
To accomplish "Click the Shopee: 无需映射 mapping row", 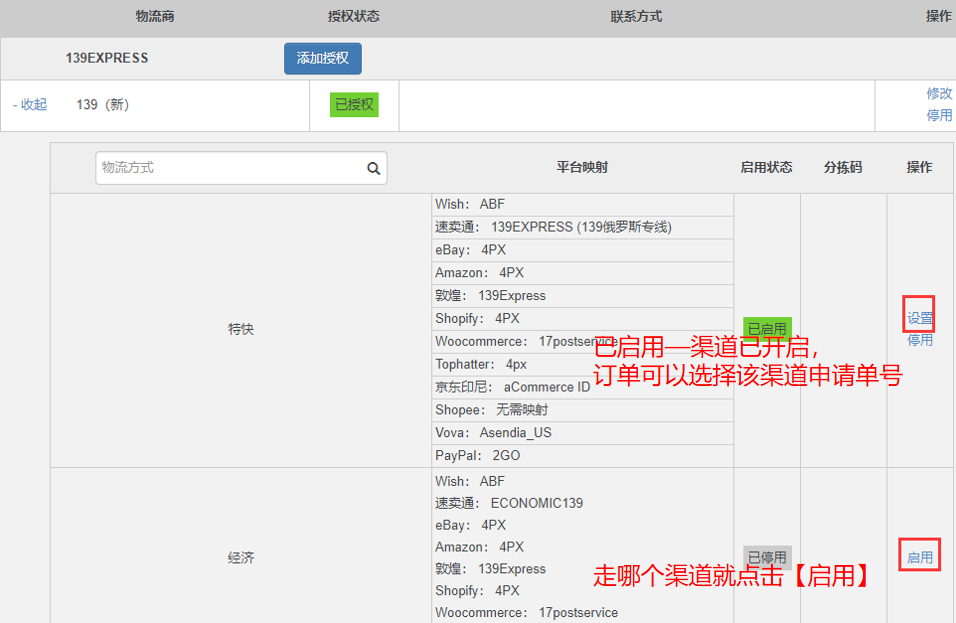I will (582, 410).
